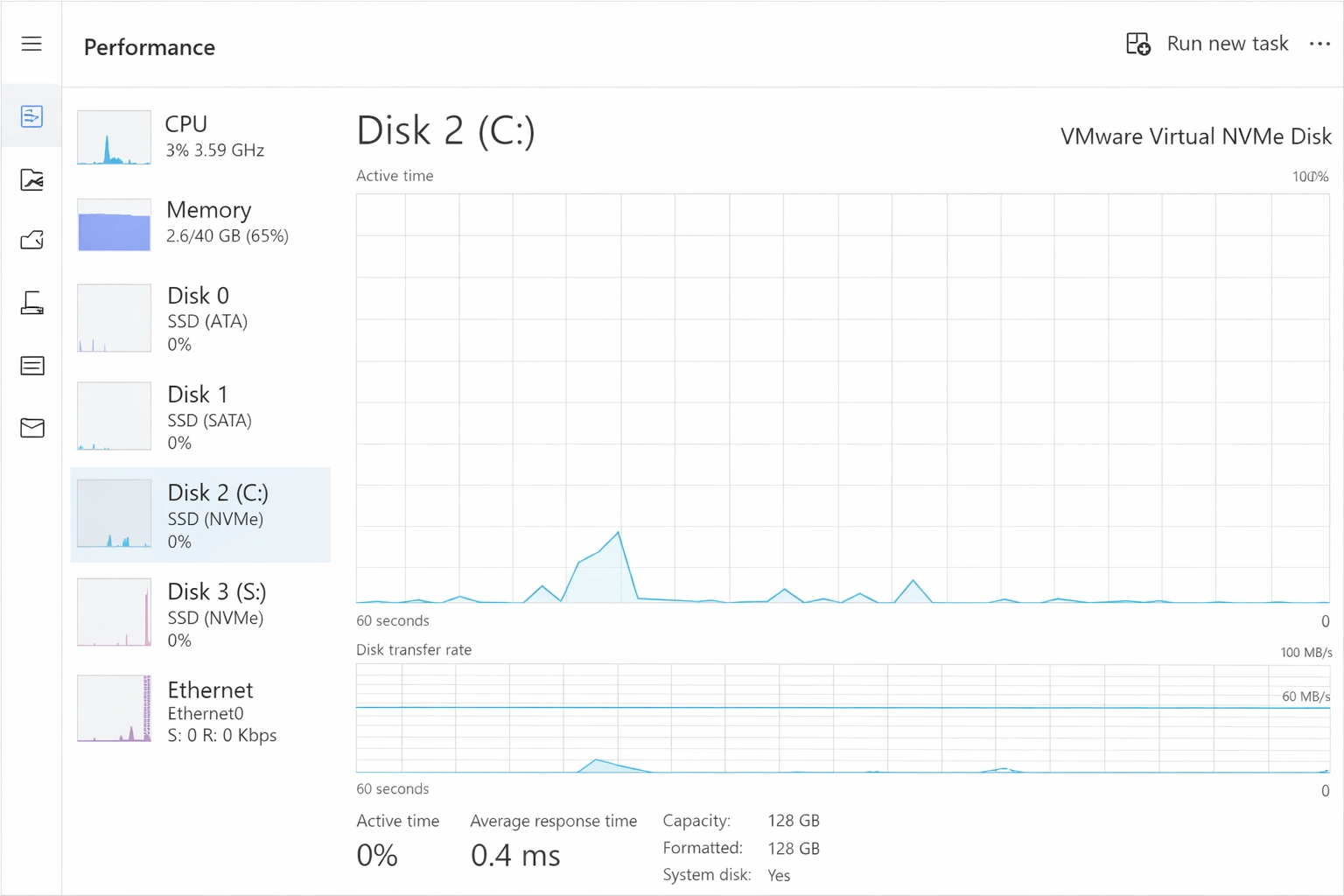The image size is (1344, 896).
Task: Switch to the CPU performance panel
Action: 201,136
